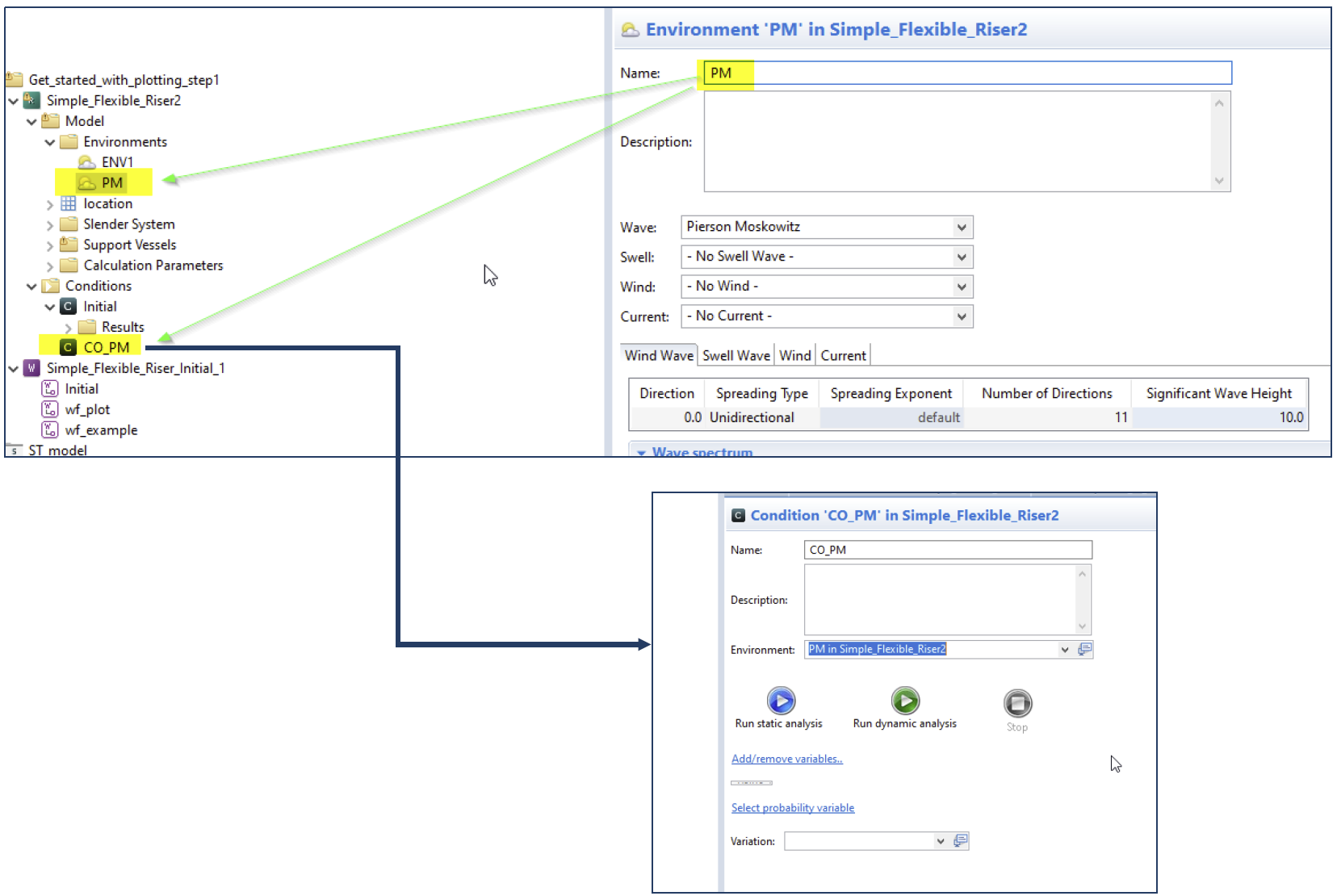Switch to the Swell Wave tab
This screenshot has width=1337, height=896.
(736, 355)
